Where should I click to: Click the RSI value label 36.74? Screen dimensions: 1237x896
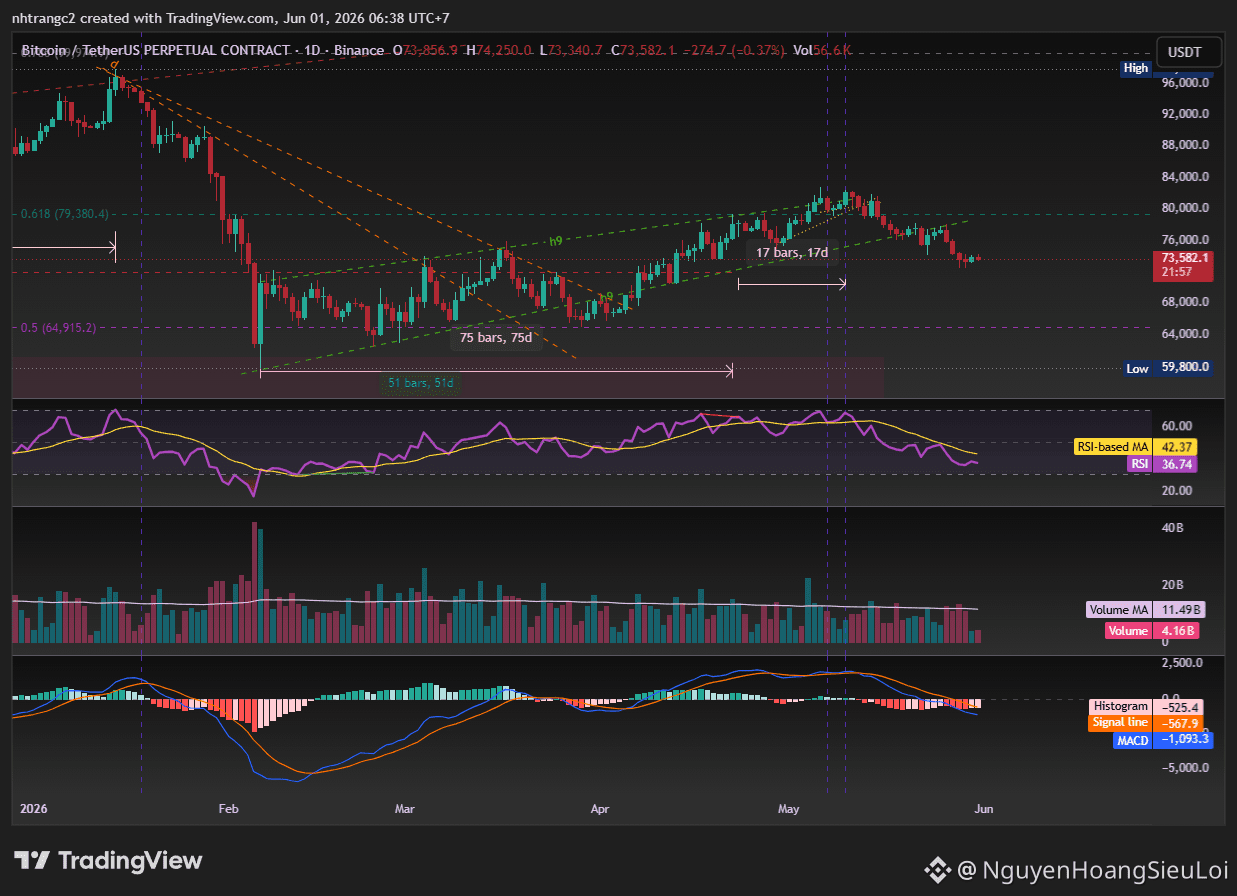[1174, 464]
